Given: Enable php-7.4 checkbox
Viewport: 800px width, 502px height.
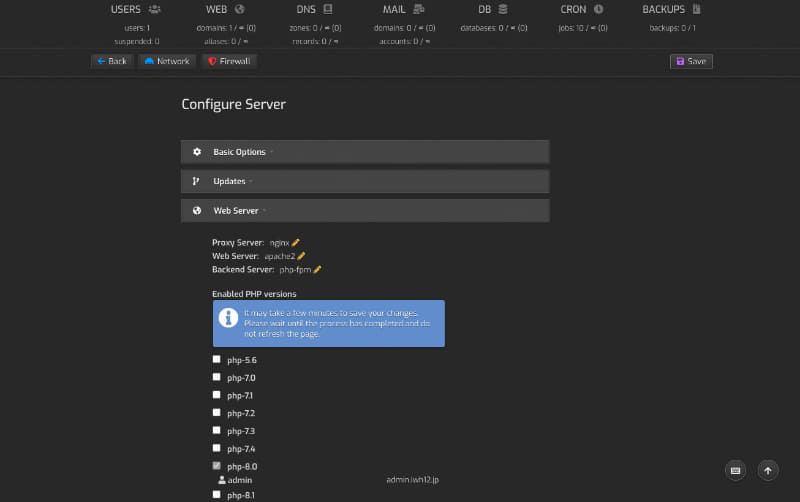Looking at the screenshot, I should [x=216, y=448].
